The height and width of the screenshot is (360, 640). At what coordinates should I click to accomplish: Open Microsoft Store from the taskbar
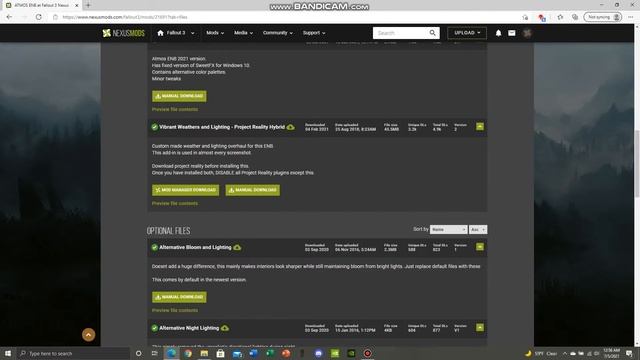pyautogui.click(x=220, y=353)
